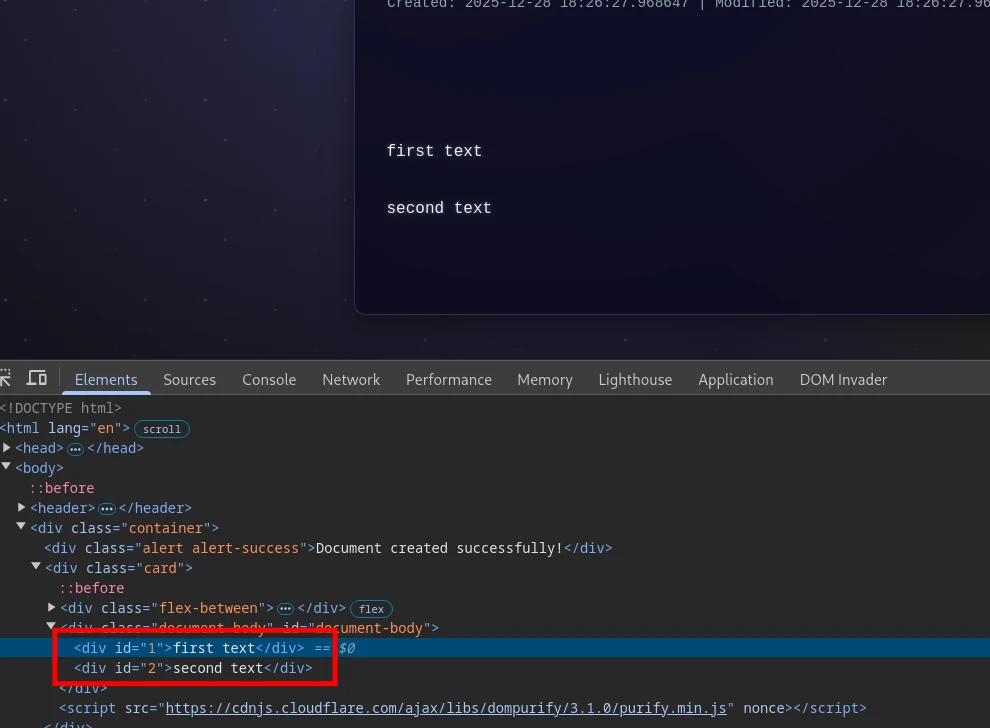This screenshot has width=990, height=728.
Task: Collapse the div class container node
Action: pos(22,527)
